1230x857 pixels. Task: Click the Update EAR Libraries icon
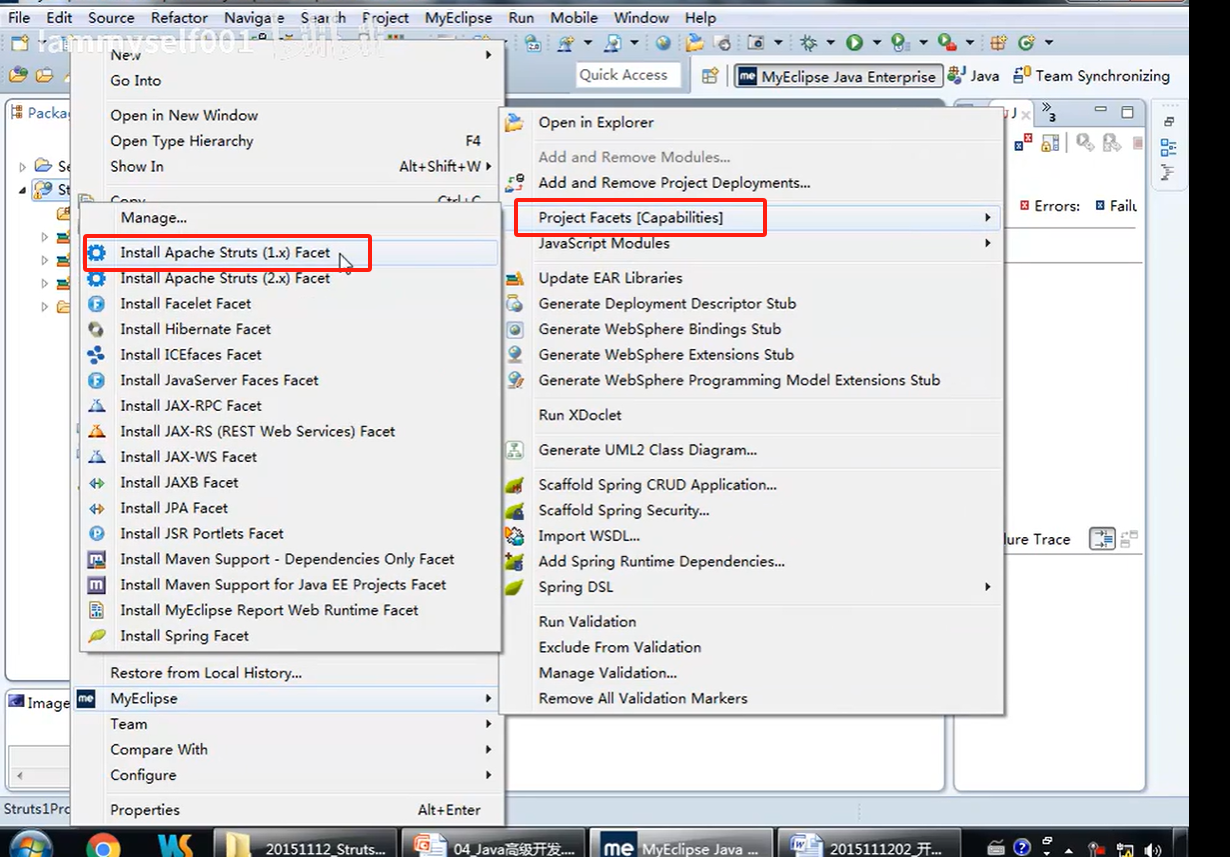tap(515, 278)
